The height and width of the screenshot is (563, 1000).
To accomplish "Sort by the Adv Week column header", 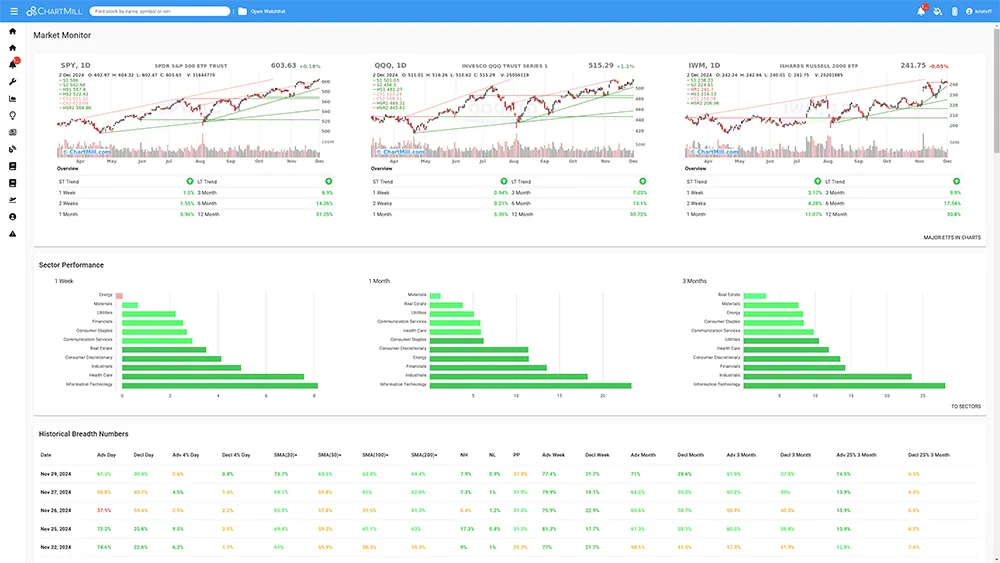I will pyautogui.click(x=554, y=455).
